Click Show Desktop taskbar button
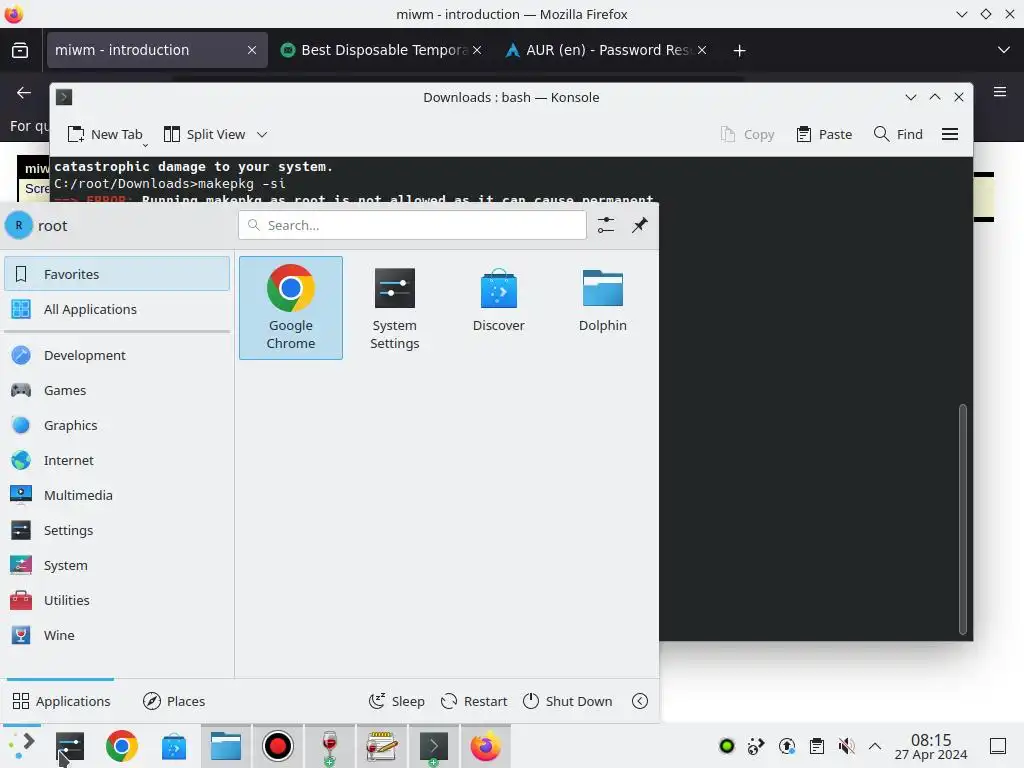1024x768 pixels. coord(998,746)
